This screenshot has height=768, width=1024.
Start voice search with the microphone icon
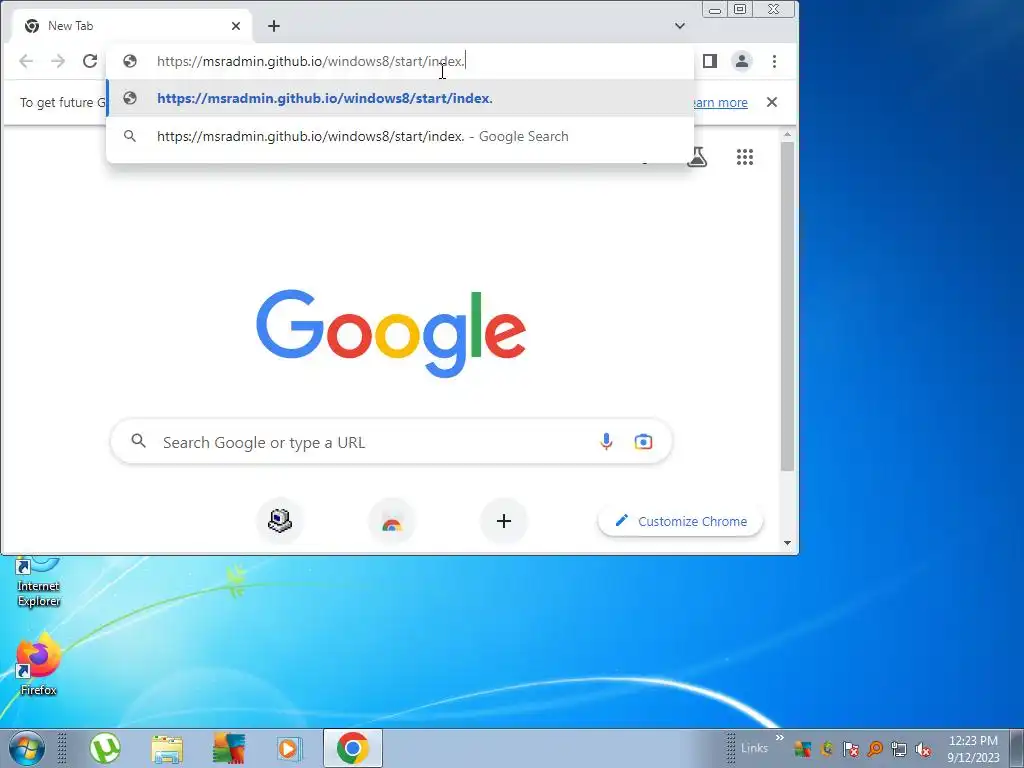point(606,442)
